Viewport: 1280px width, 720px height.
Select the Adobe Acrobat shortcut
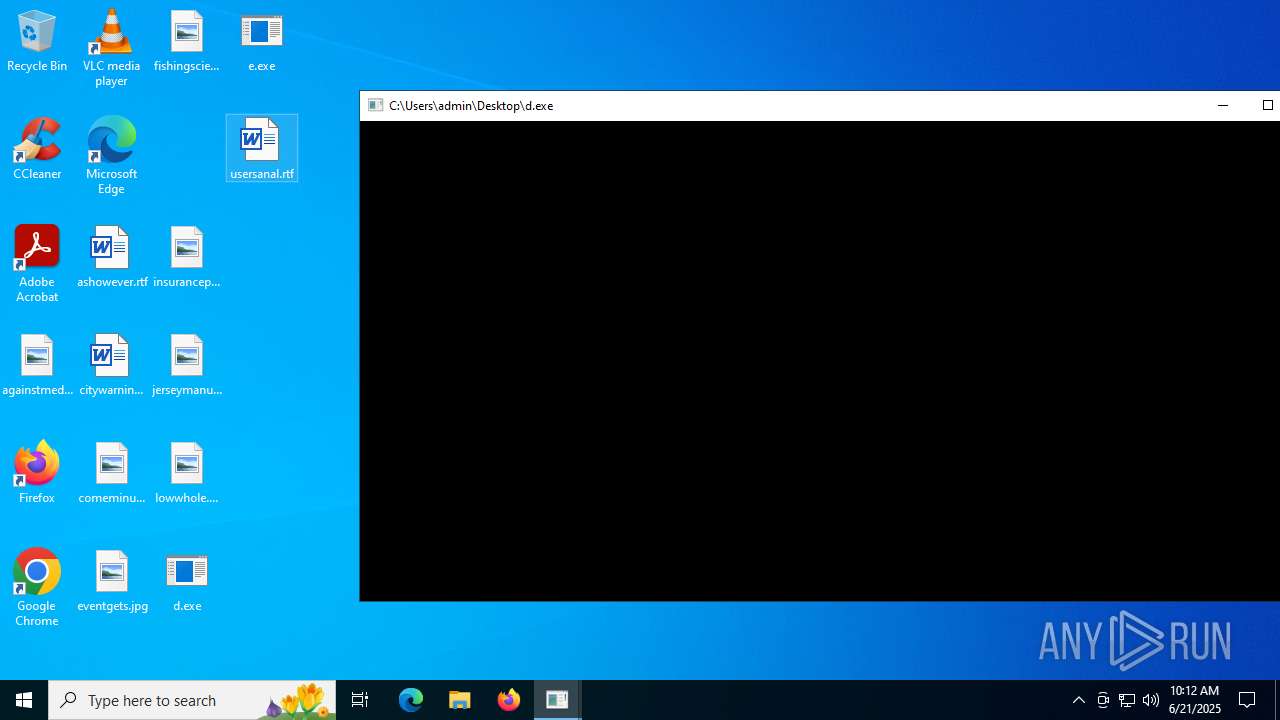(x=37, y=264)
